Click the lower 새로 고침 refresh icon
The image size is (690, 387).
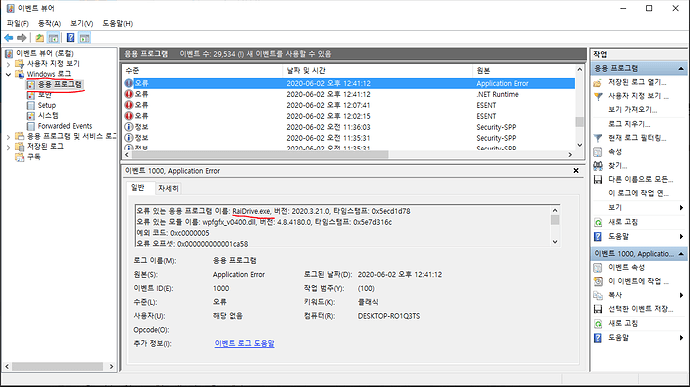coord(598,324)
